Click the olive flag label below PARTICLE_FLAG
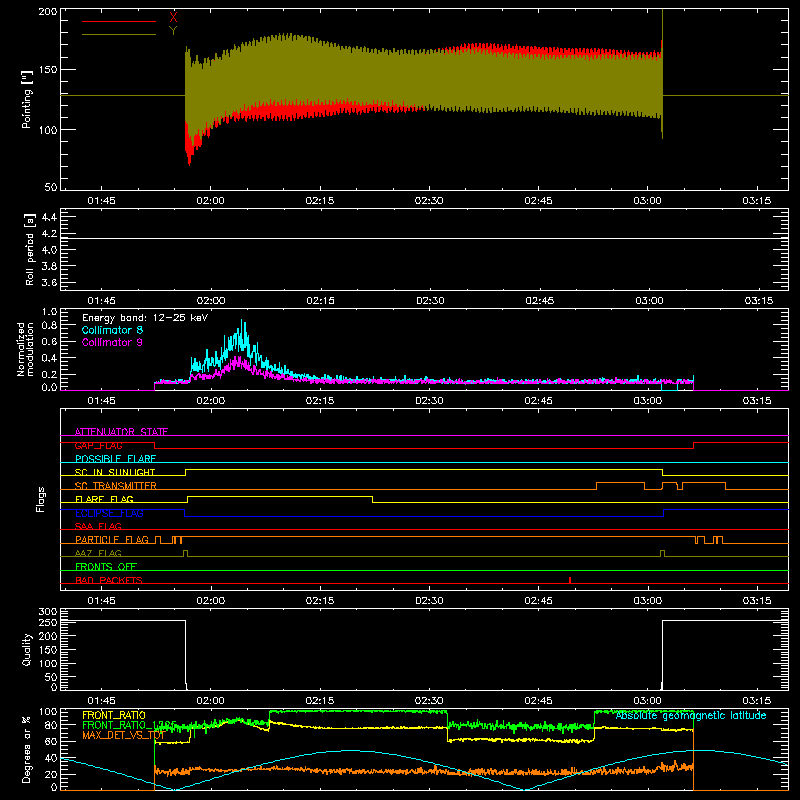800x800 pixels. [98, 553]
